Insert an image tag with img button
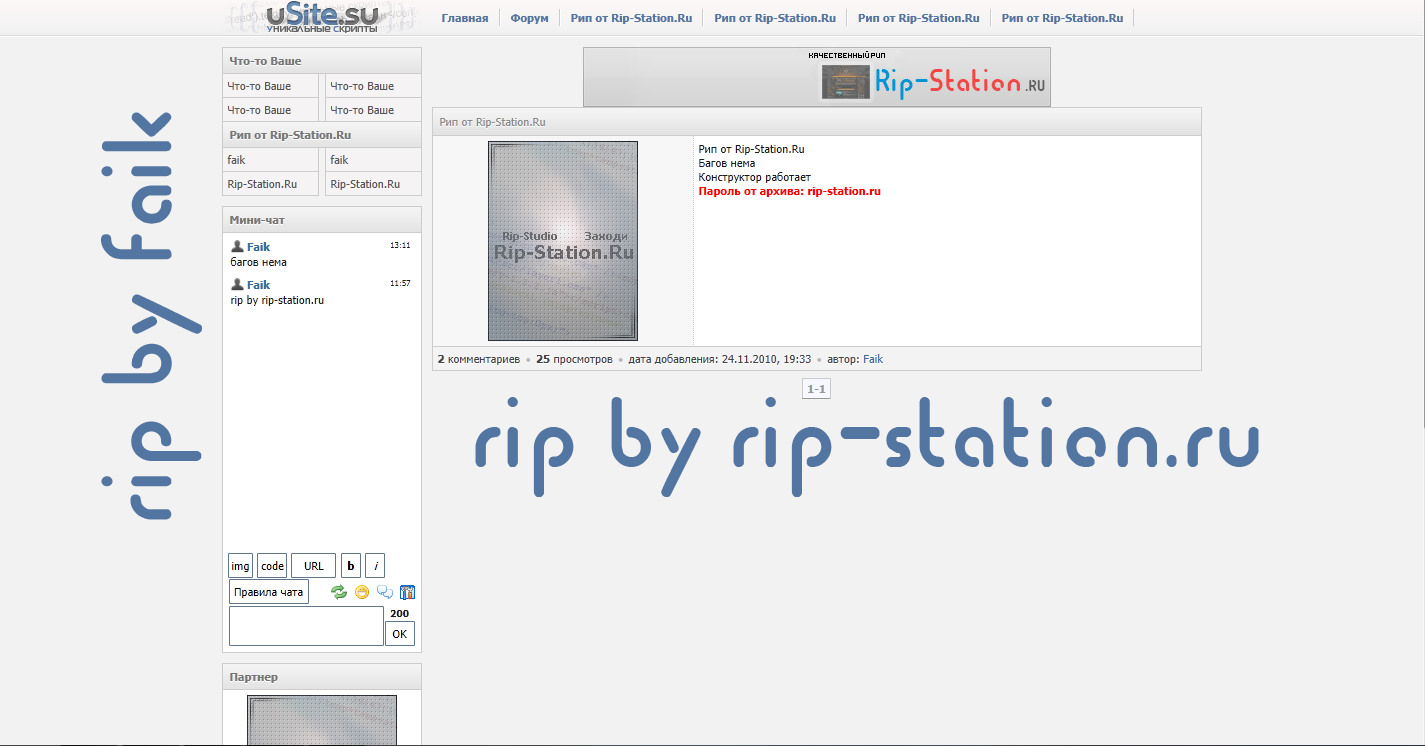This screenshot has height=746, width=1425. coord(241,566)
